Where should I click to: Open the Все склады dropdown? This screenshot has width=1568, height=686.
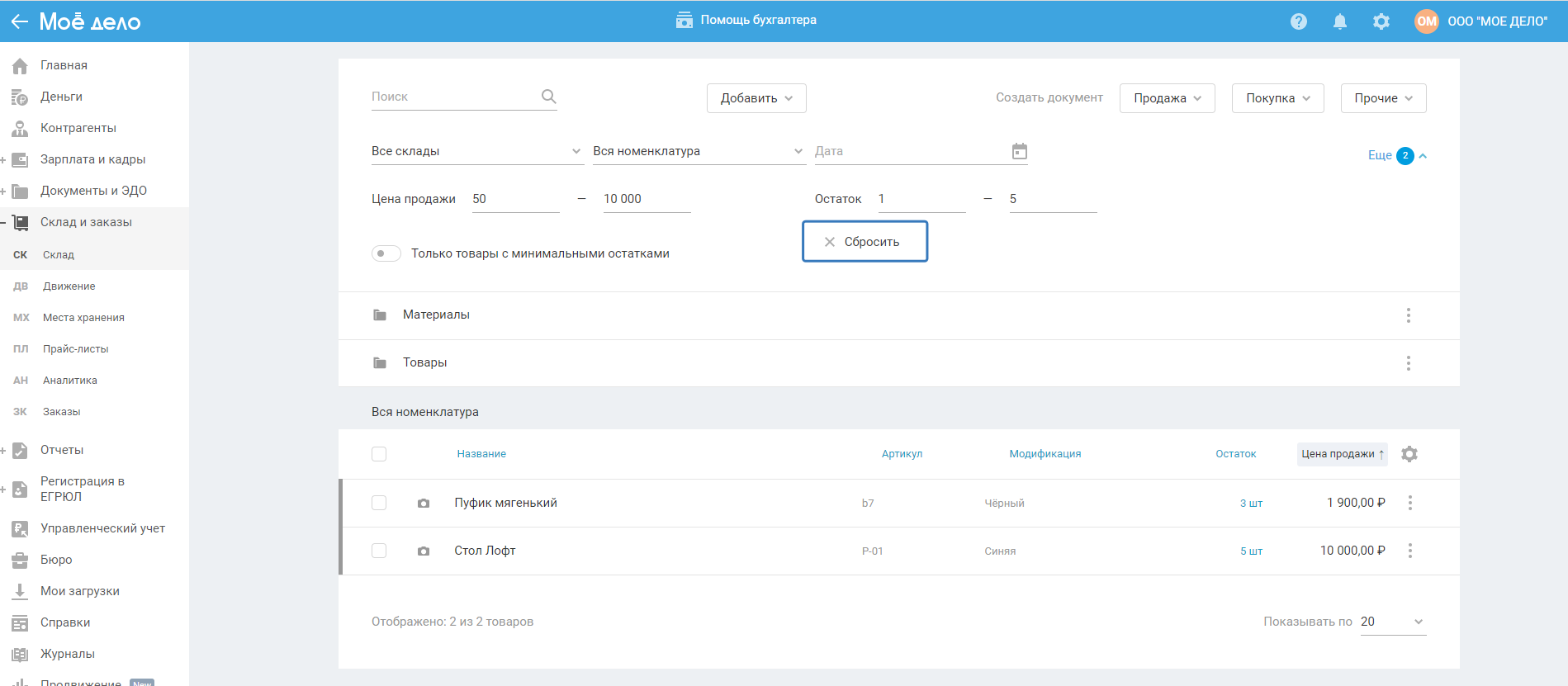click(x=476, y=151)
